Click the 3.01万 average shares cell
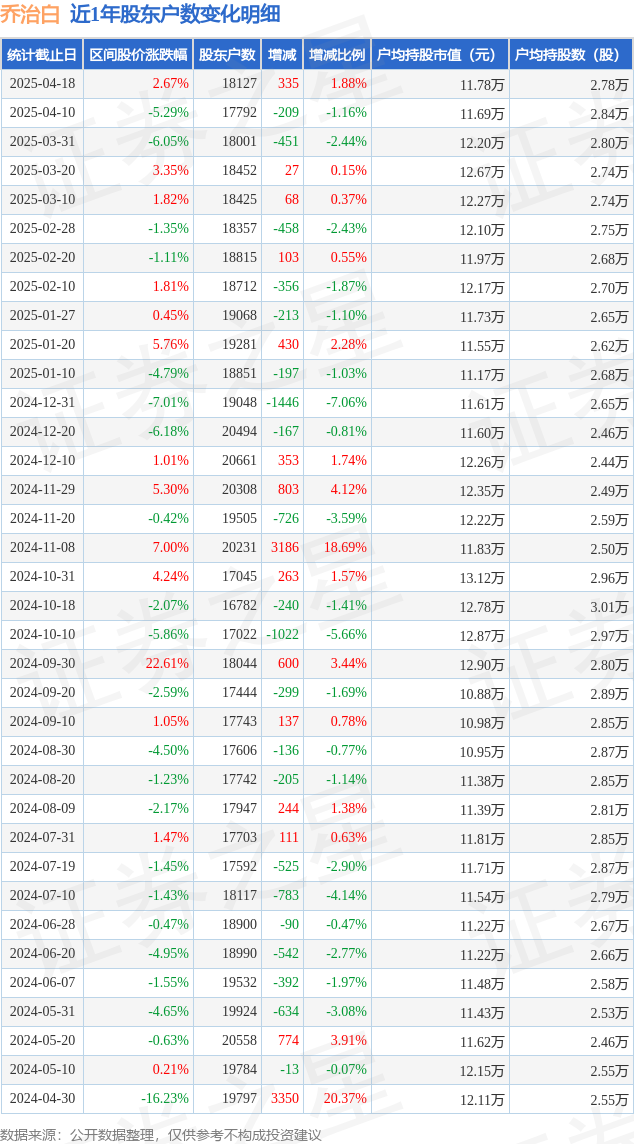 pyautogui.click(x=609, y=607)
